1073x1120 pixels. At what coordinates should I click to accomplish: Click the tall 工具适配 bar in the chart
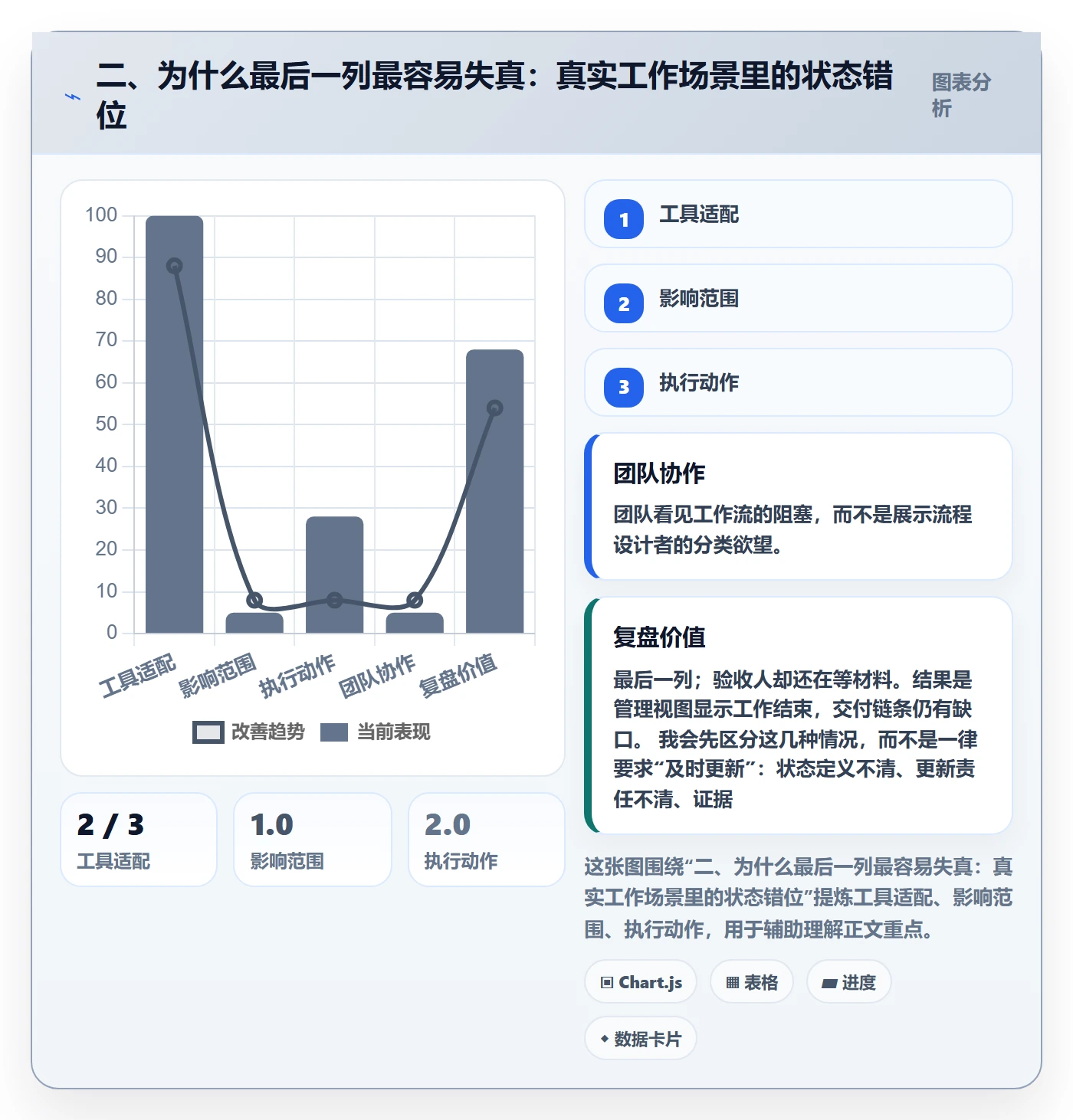[175, 424]
